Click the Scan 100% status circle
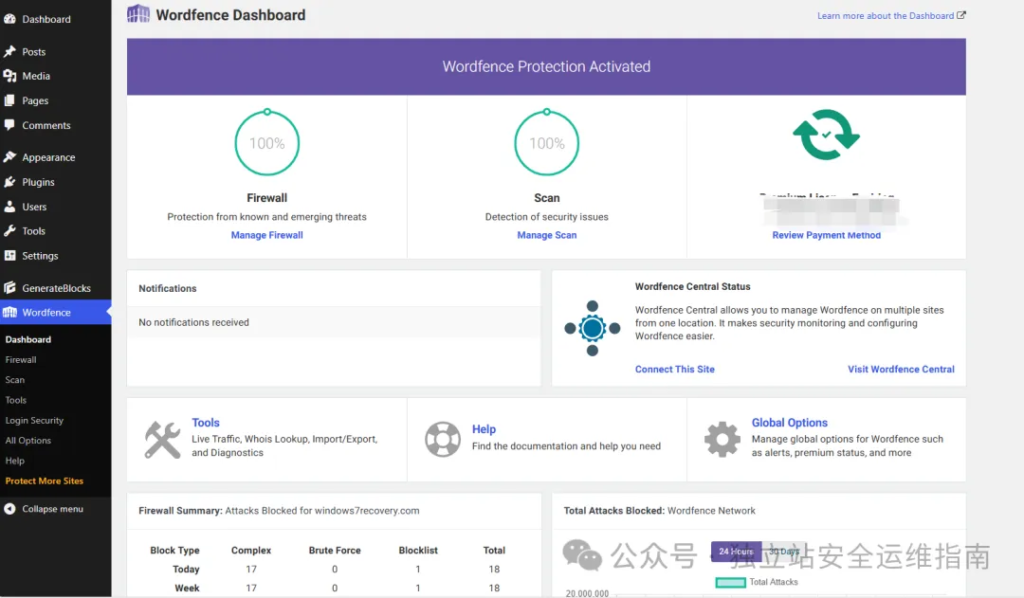 [547, 143]
